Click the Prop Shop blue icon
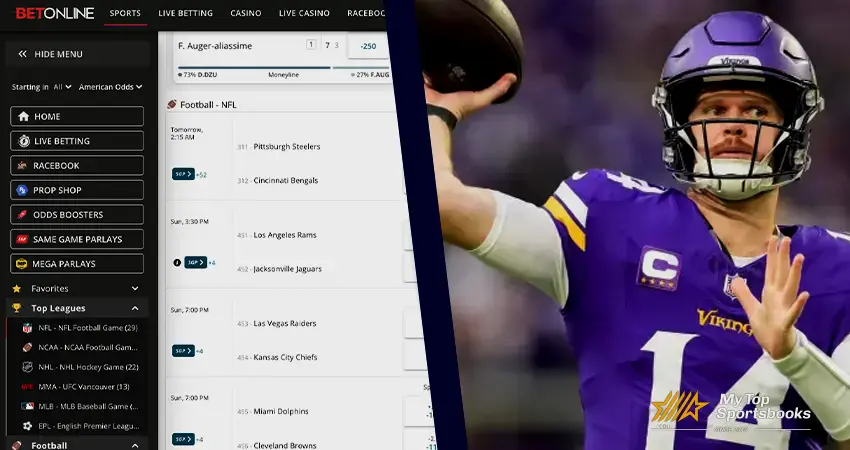 tap(22, 190)
